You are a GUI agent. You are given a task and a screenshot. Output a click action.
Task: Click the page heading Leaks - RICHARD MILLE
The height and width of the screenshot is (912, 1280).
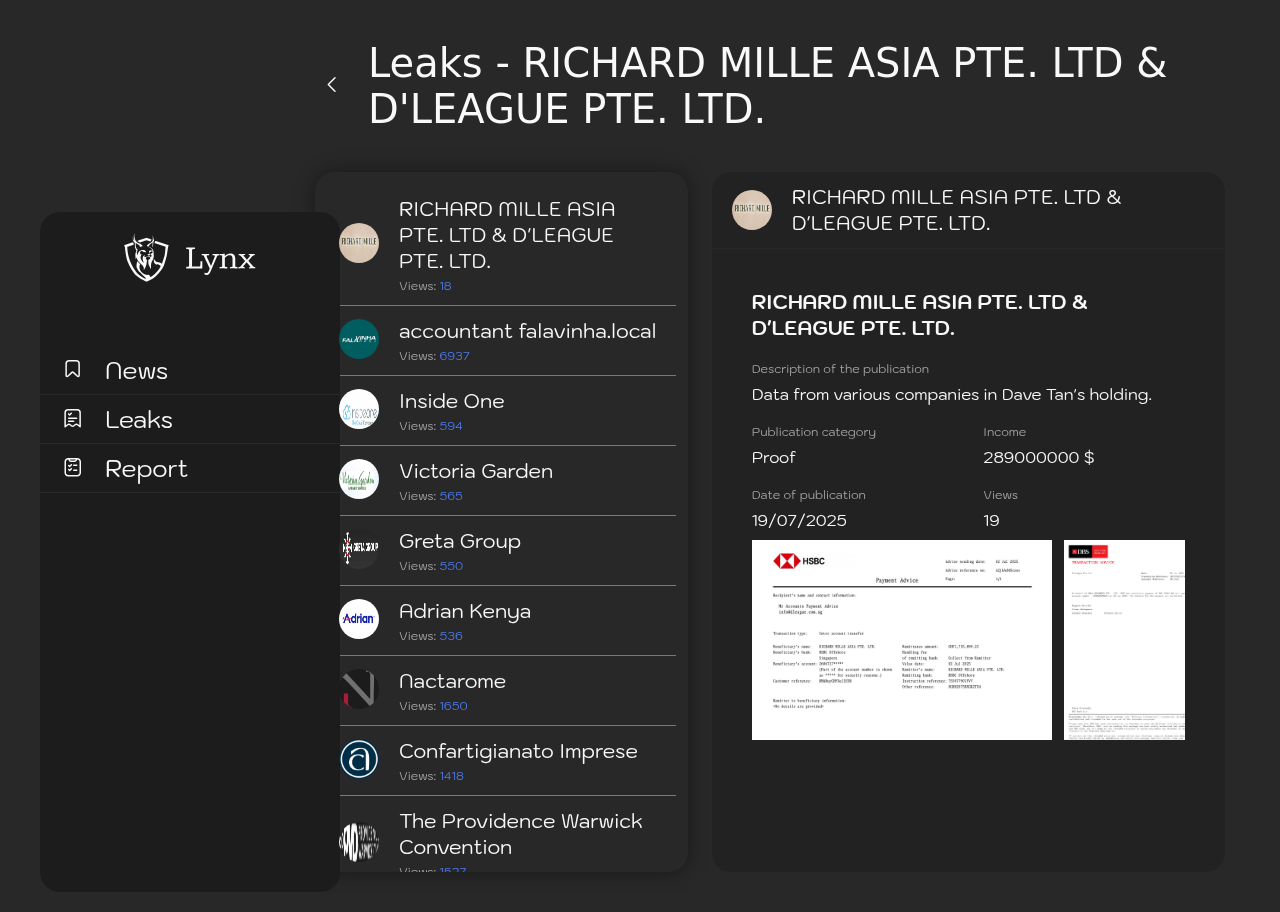coord(768,86)
